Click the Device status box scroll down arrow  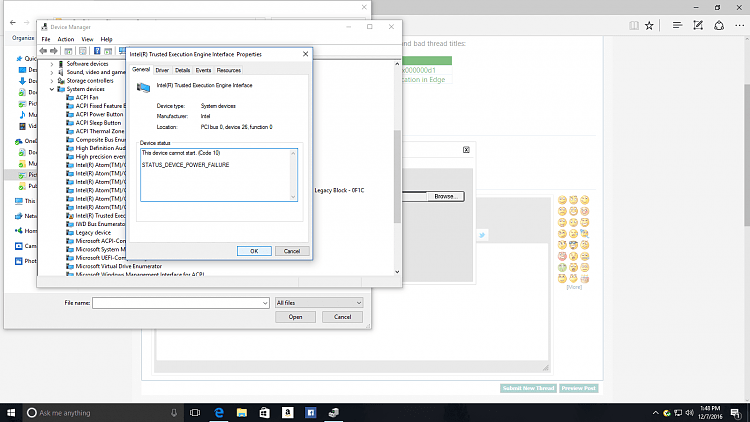pyautogui.click(x=293, y=196)
